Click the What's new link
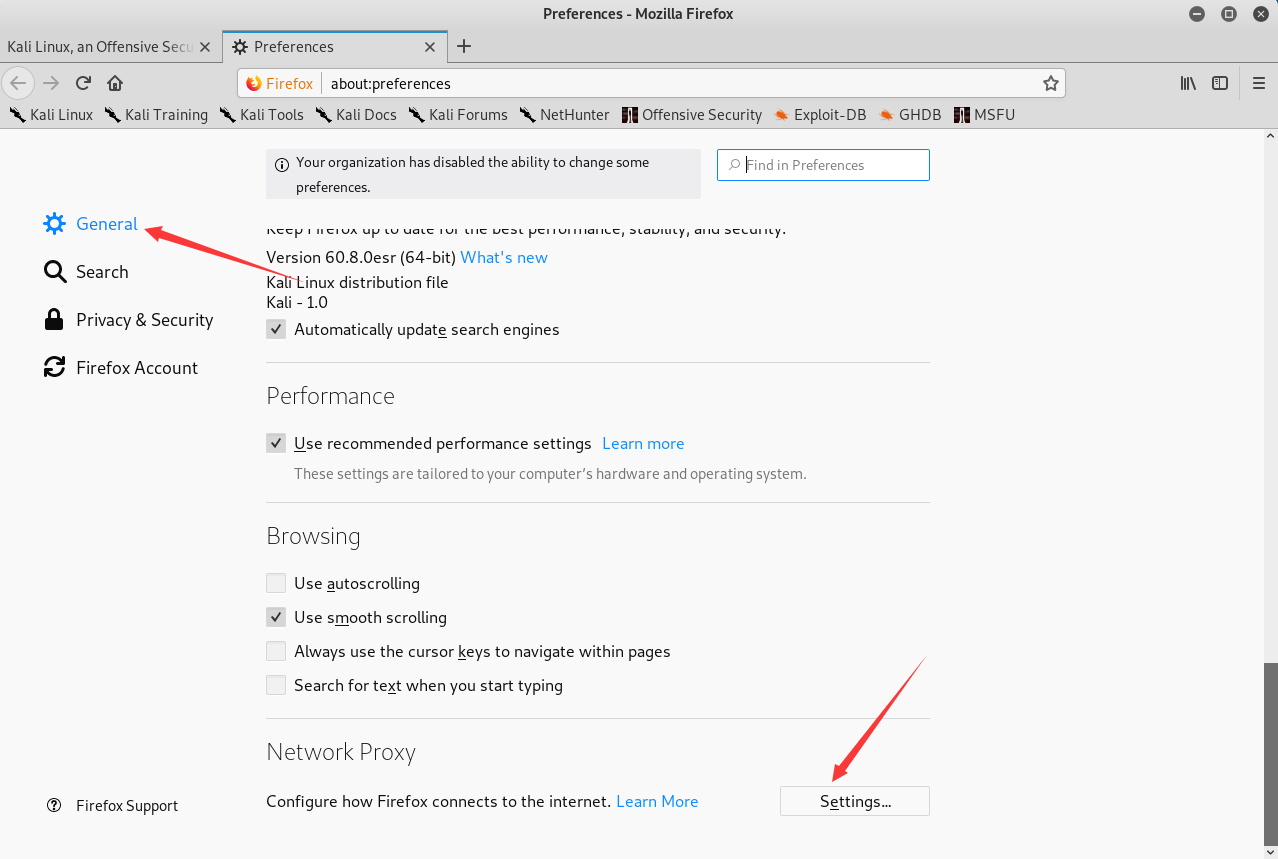Viewport: 1278px width, 859px height. pyautogui.click(x=504, y=258)
